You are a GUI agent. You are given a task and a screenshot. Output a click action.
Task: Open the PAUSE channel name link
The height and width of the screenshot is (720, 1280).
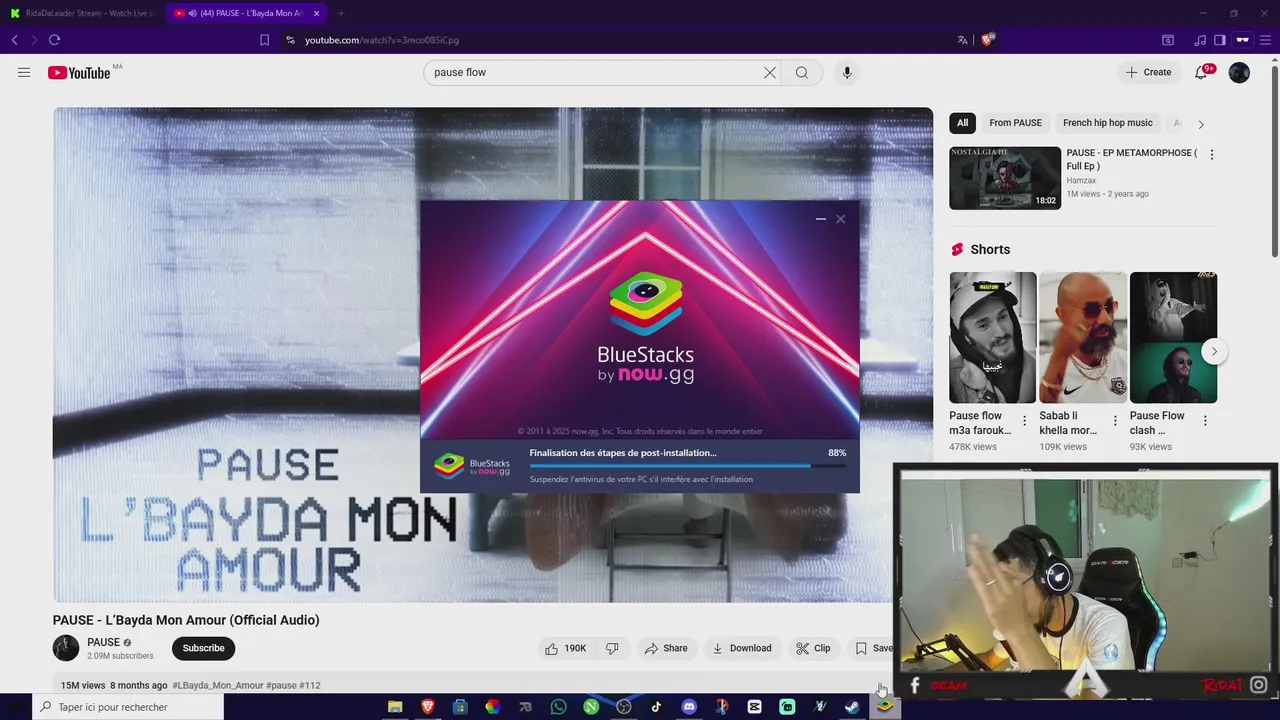(x=103, y=642)
